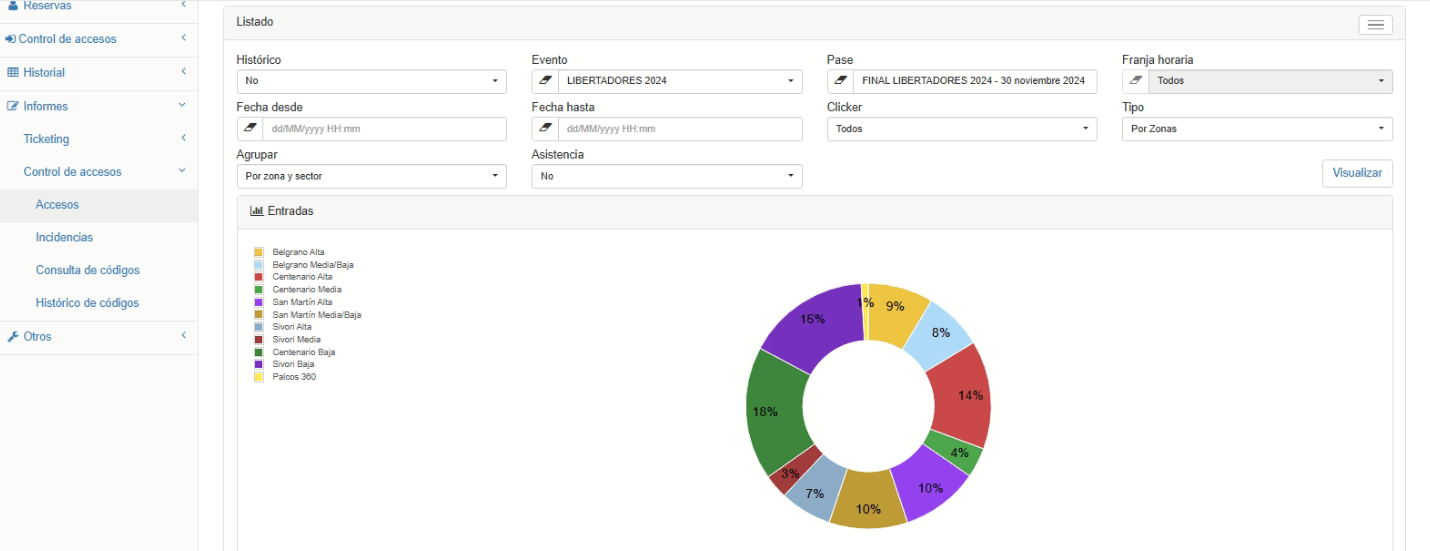Expand the Ticketing submenu
Viewport: 1430px width, 551px height.
[98, 139]
